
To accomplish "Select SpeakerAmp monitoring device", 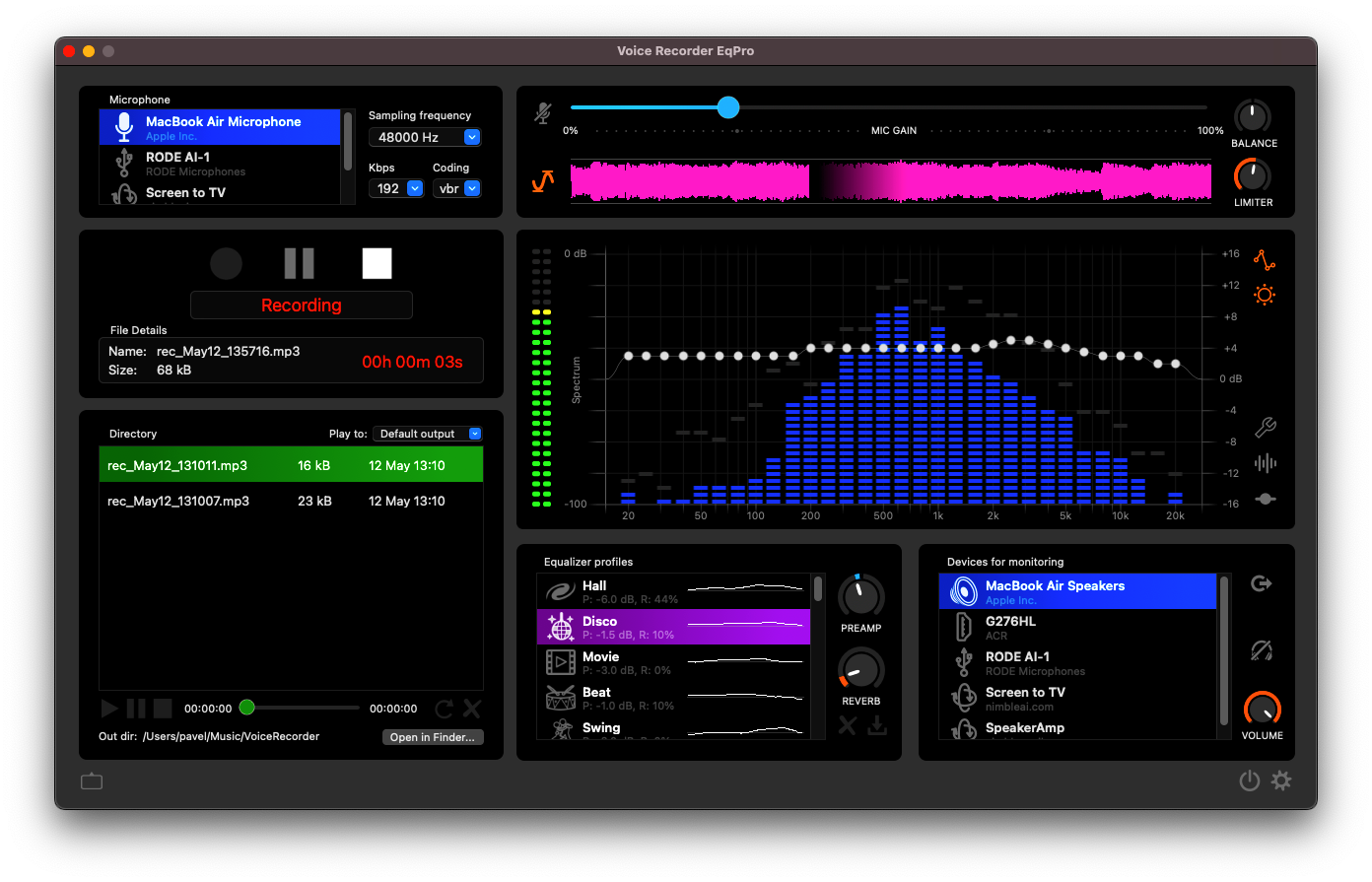I will 1077,727.
